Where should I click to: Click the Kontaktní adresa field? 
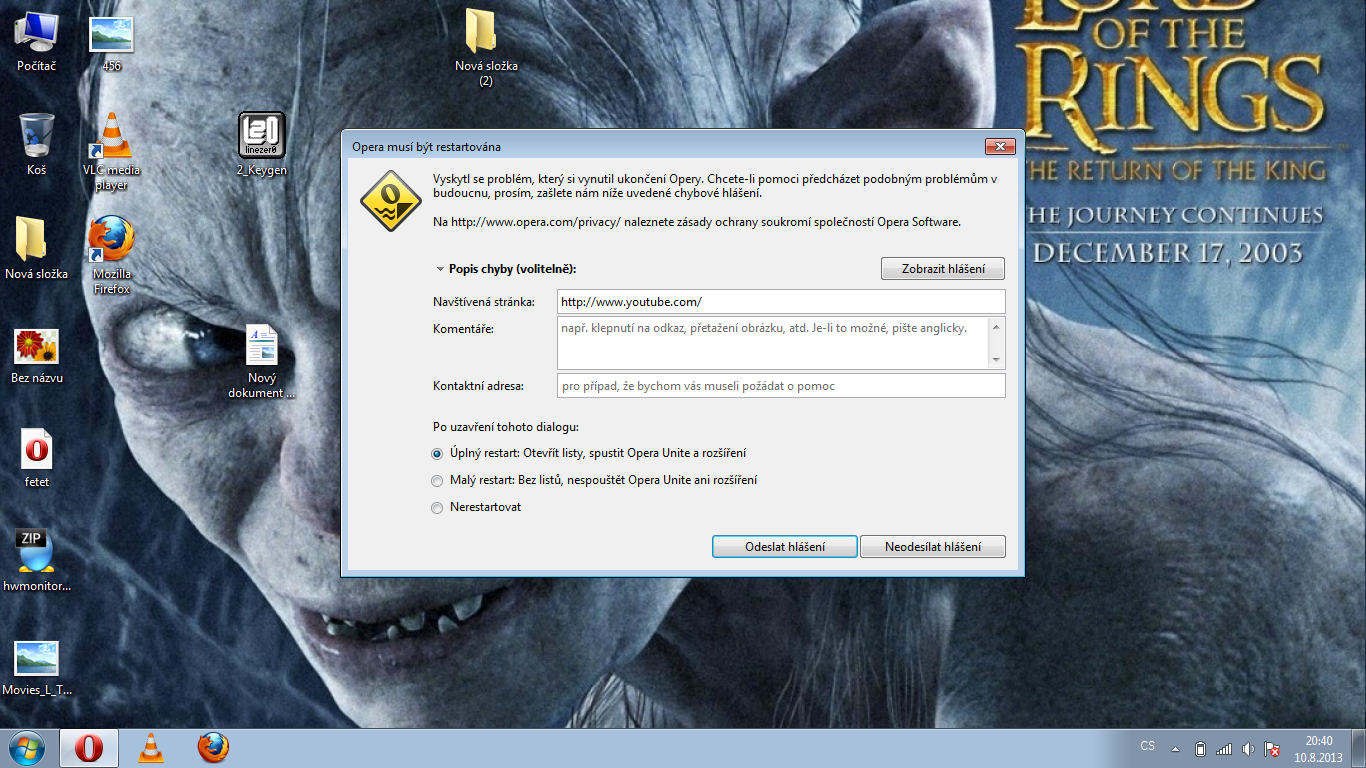[781, 386]
